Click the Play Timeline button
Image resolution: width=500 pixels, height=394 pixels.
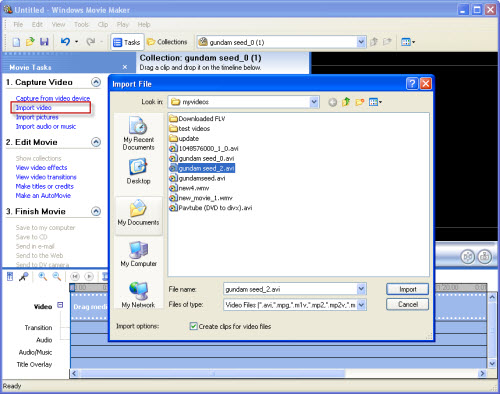coord(89,276)
